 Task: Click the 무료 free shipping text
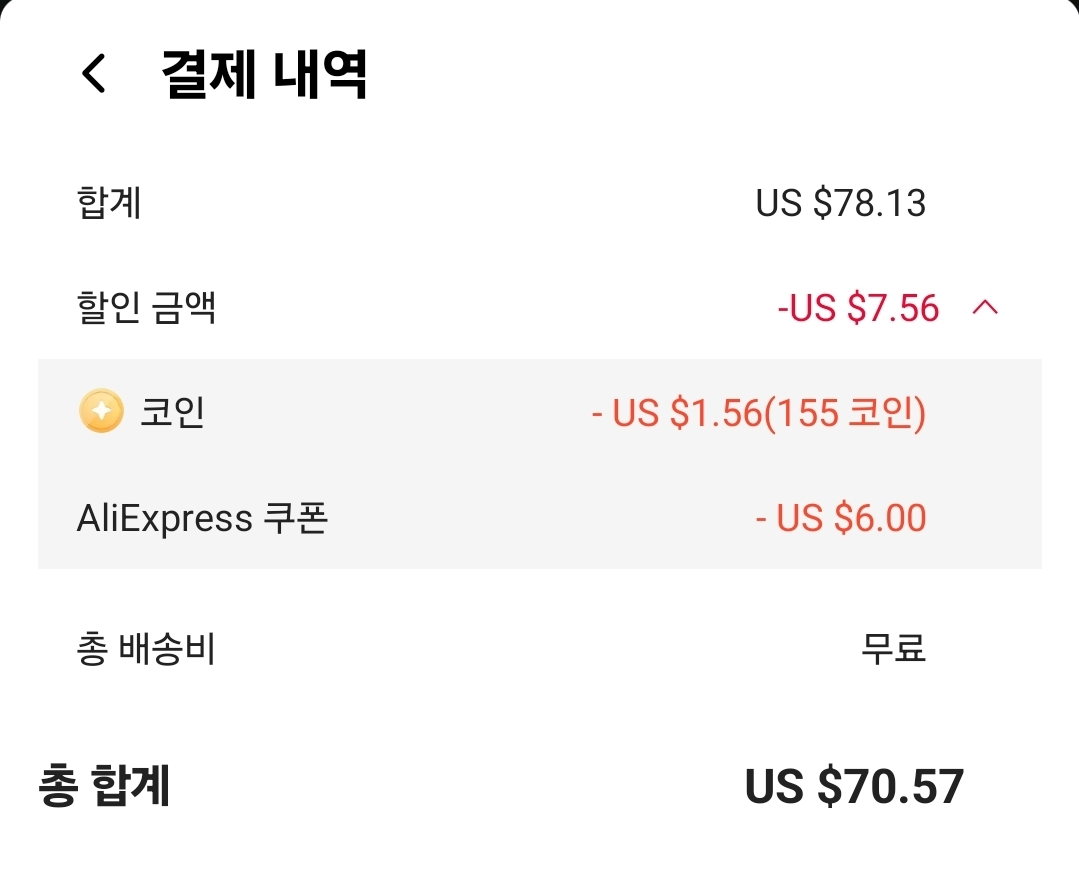(893, 650)
